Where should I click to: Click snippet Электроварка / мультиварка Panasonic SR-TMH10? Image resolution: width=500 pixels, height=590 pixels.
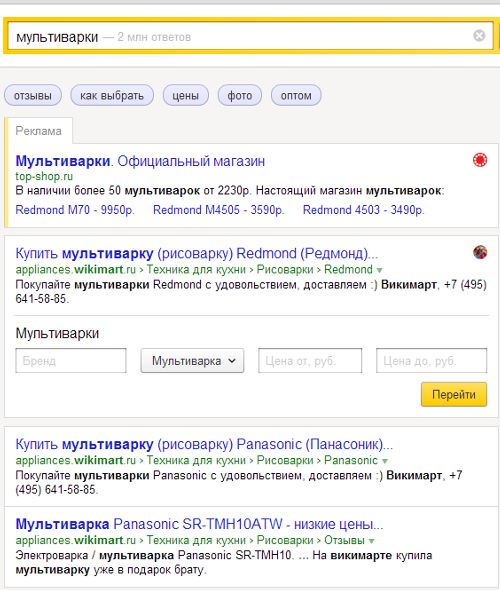point(153,555)
